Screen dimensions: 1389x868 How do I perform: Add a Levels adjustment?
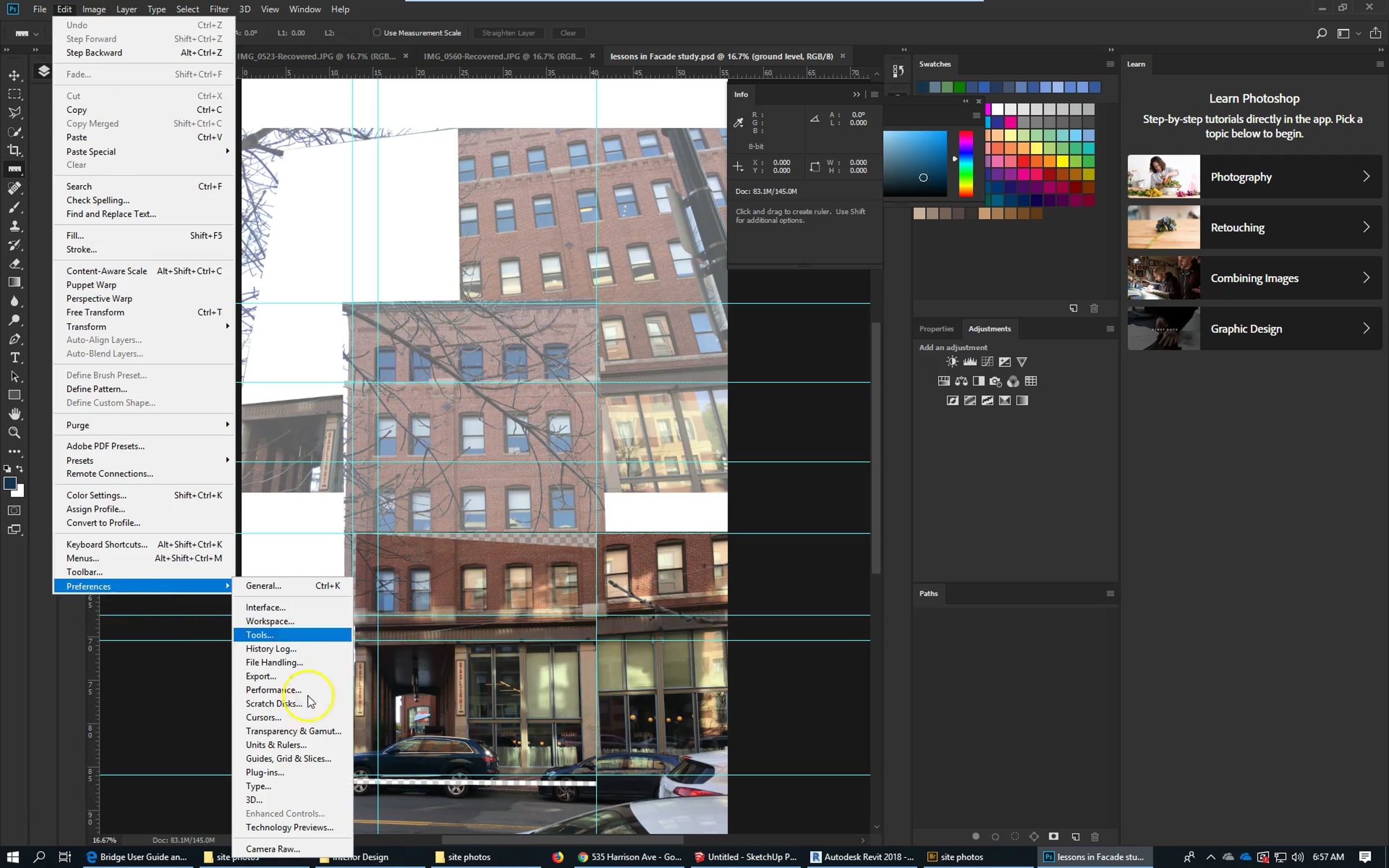[970, 362]
